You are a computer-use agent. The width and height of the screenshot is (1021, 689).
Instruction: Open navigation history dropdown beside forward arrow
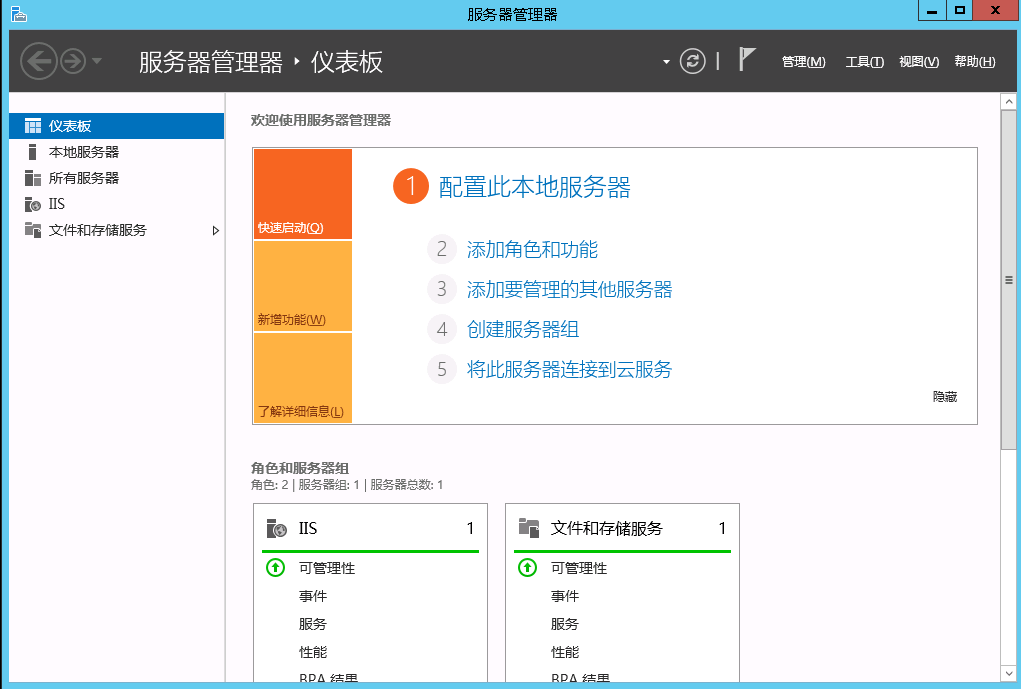tap(97, 61)
